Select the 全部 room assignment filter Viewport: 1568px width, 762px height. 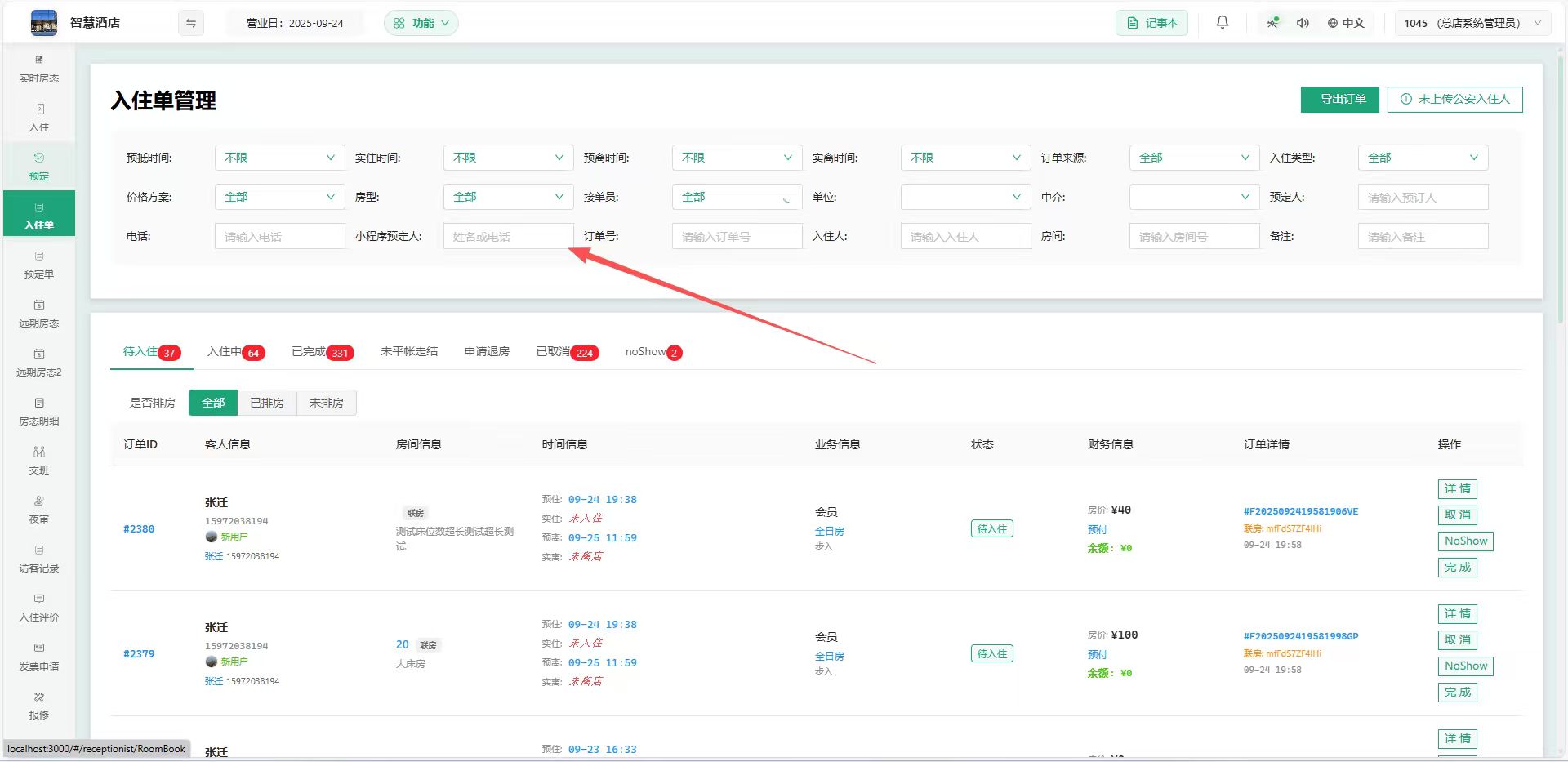213,403
